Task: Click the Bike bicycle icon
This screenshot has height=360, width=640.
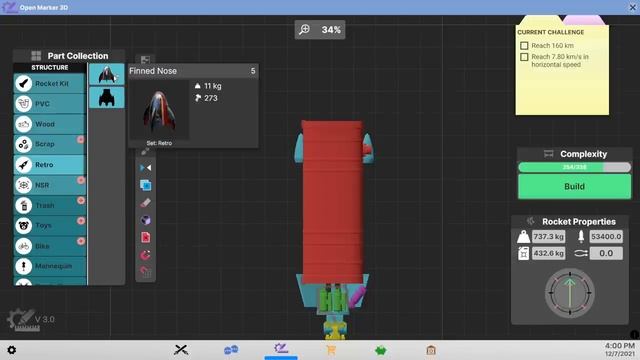Action: click(x=24, y=246)
